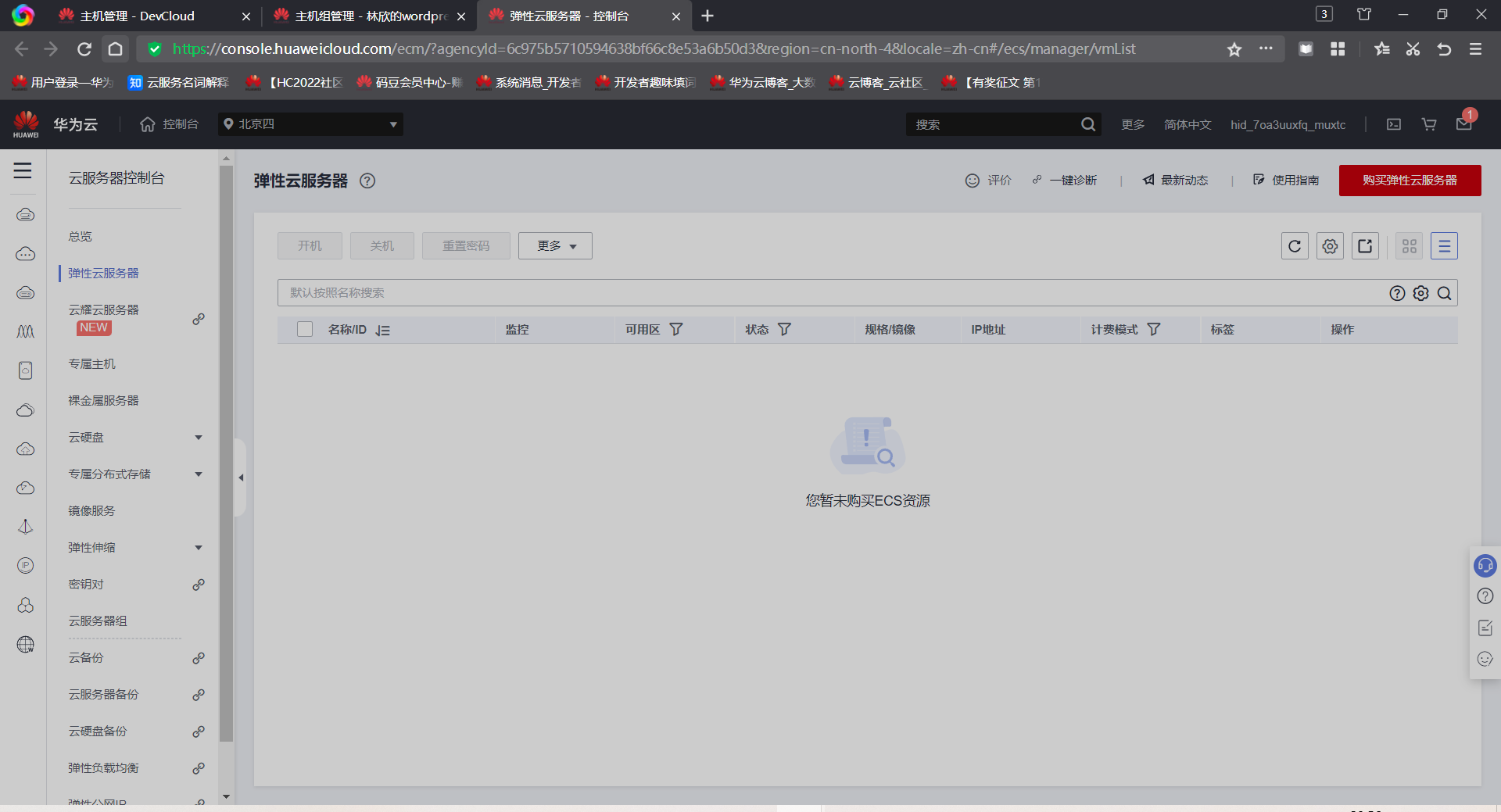Image resolution: width=1501 pixels, height=812 pixels.
Task: Open the hamburger service list menu
Action: [23, 171]
